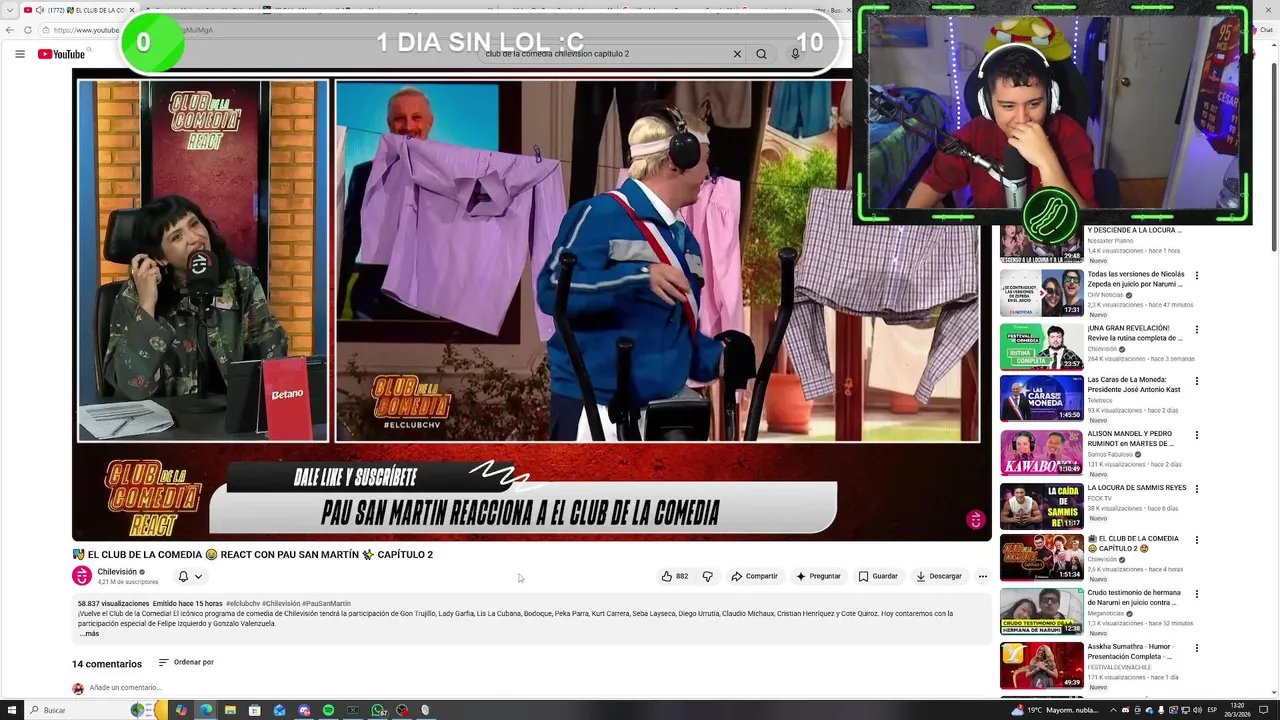This screenshot has height=720, width=1280.
Task: Open options for the Crudo testimonio video
Action: click(1197, 595)
